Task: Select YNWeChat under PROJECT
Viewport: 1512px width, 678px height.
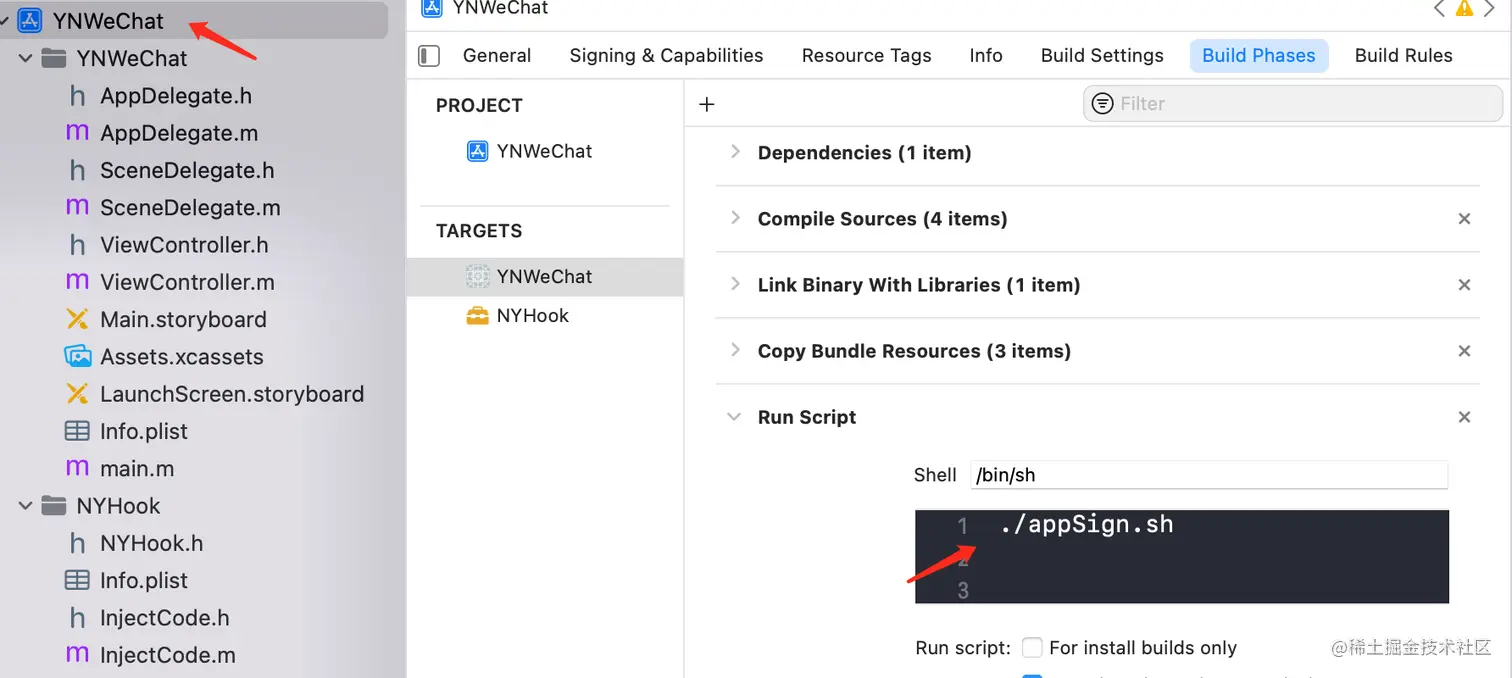Action: pyautogui.click(x=545, y=151)
